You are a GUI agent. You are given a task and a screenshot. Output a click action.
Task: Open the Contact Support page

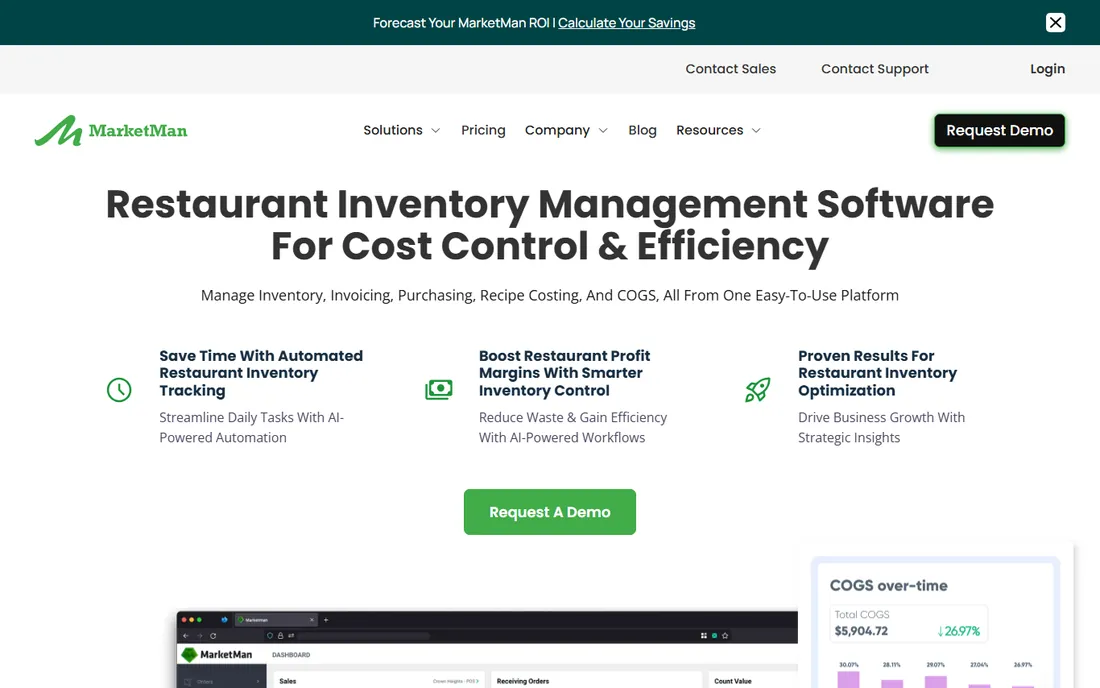[x=875, y=69]
